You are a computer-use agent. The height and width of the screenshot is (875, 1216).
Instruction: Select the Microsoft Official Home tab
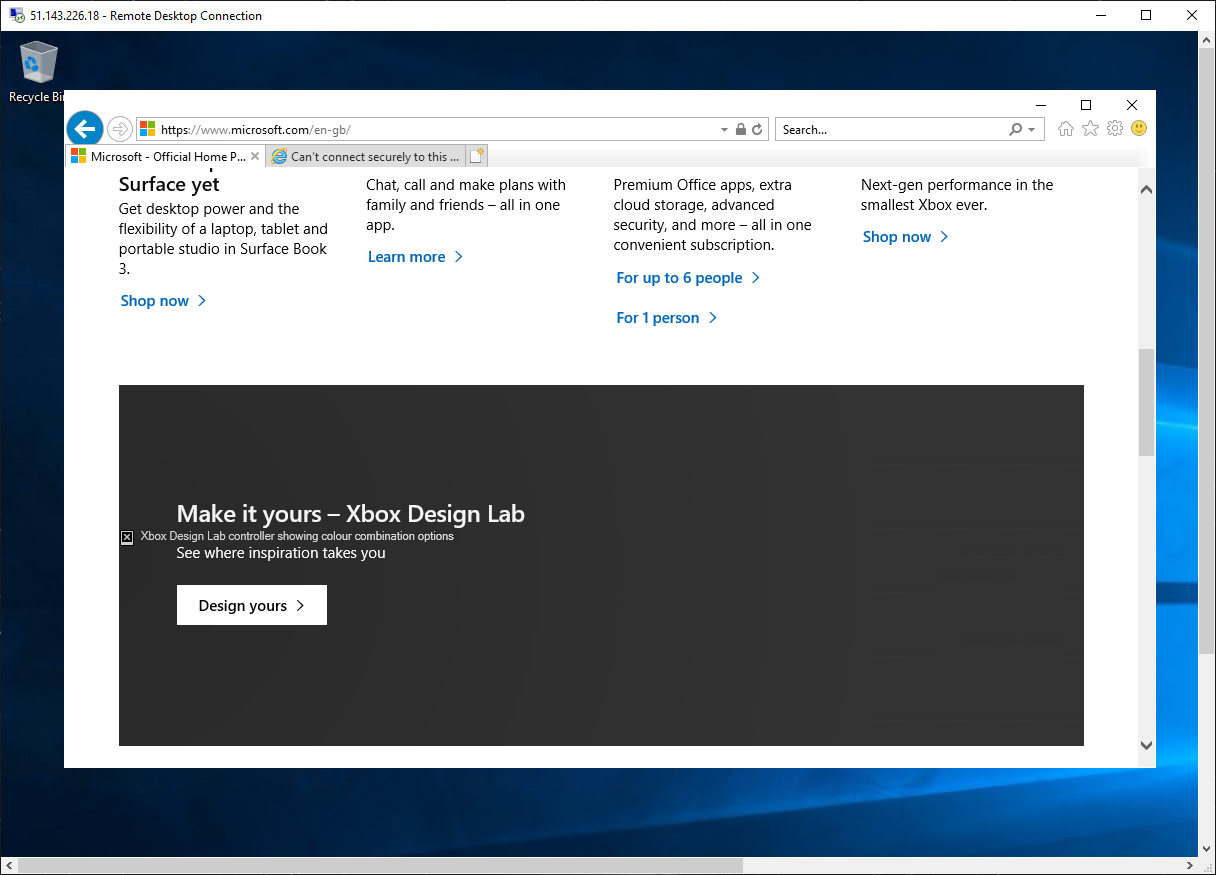click(x=160, y=155)
